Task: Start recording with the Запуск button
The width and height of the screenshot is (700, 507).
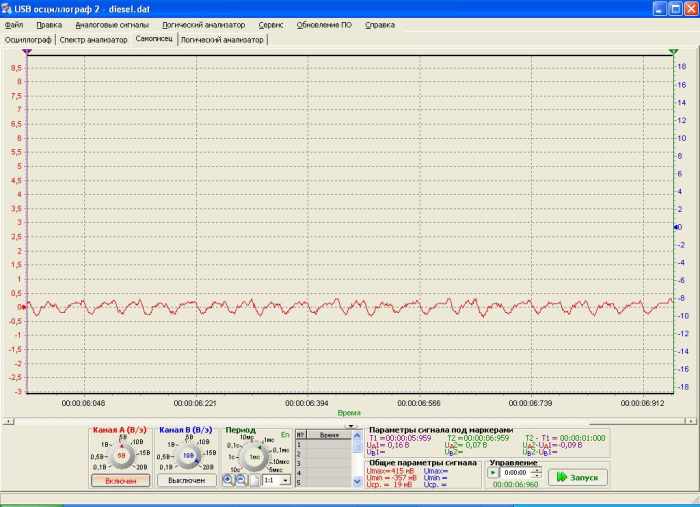Action: pyautogui.click(x=578, y=477)
